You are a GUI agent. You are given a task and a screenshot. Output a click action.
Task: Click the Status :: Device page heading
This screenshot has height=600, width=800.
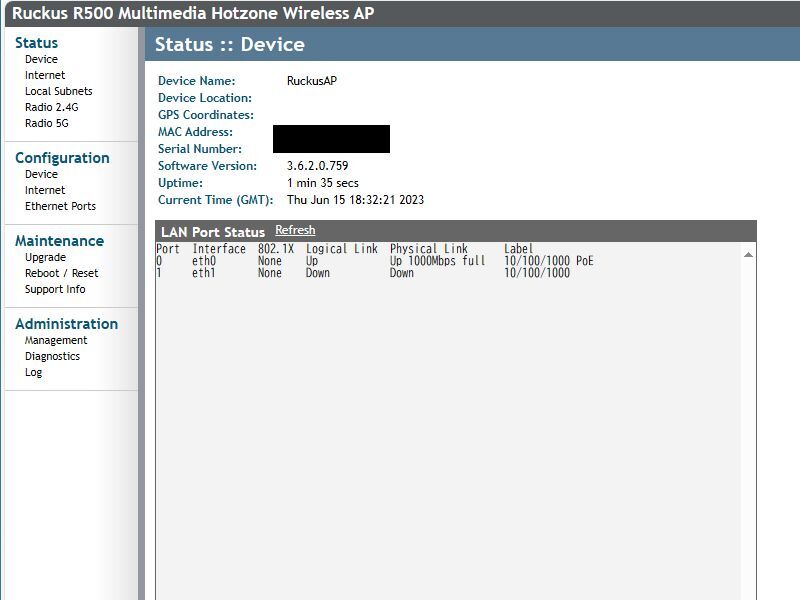[230, 44]
